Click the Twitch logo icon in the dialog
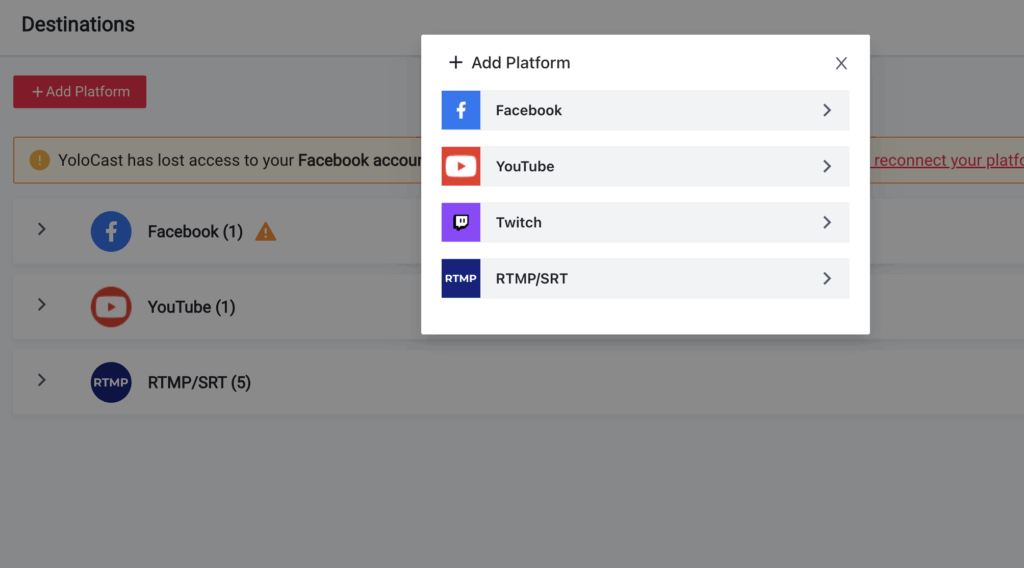Image resolution: width=1024 pixels, height=568 pixels. pos(461,222)
